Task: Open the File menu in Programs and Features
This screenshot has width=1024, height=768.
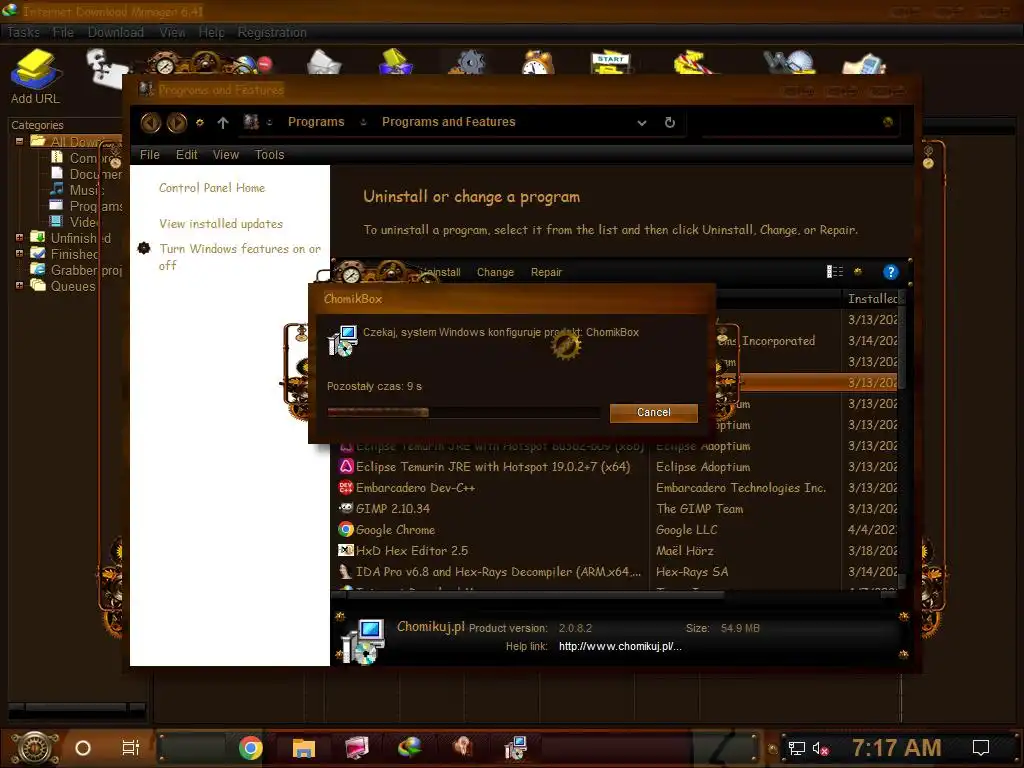Action: [x=150, y=155]
